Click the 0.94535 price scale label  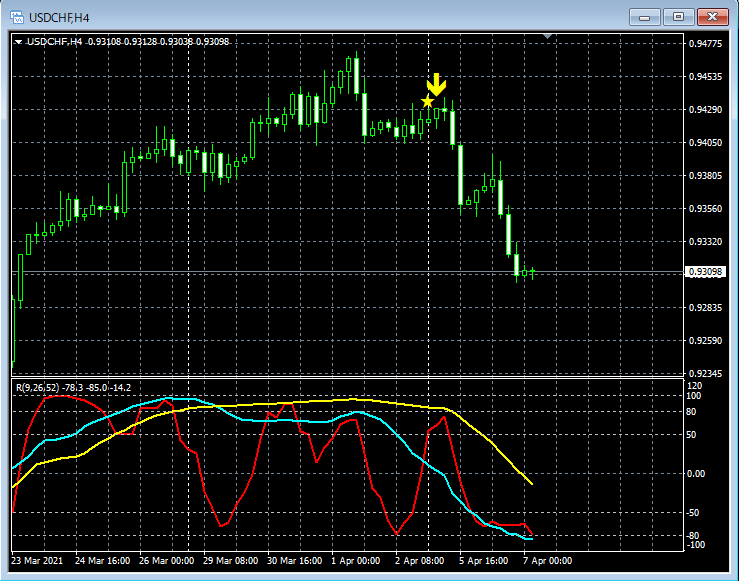[705, 77]
